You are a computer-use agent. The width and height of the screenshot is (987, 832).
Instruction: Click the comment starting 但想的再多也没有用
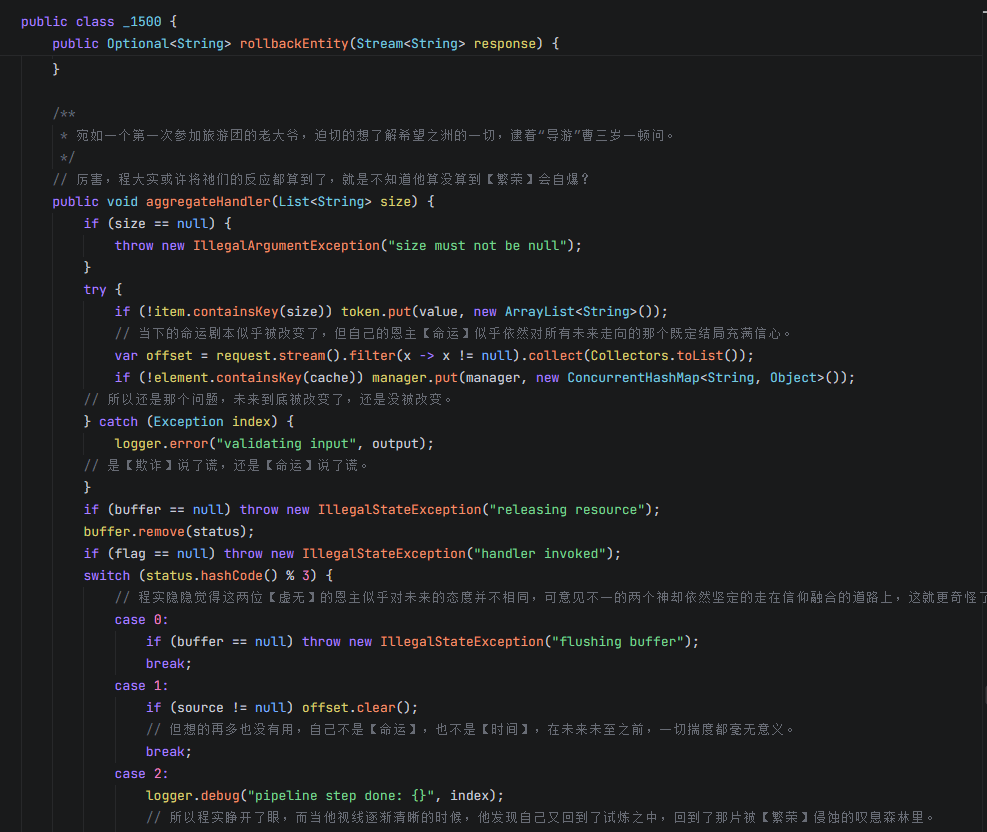point(470,730)
